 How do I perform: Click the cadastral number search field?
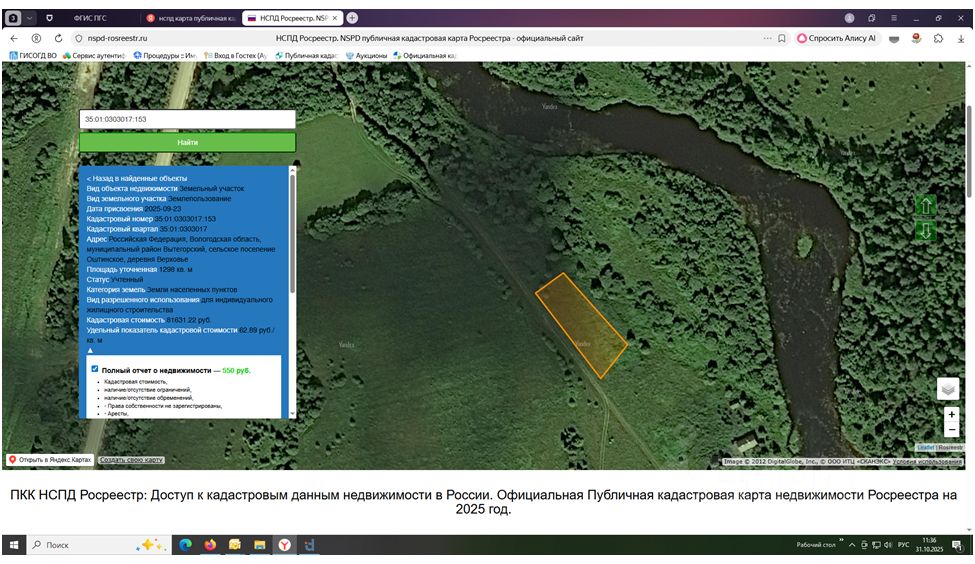187,119
